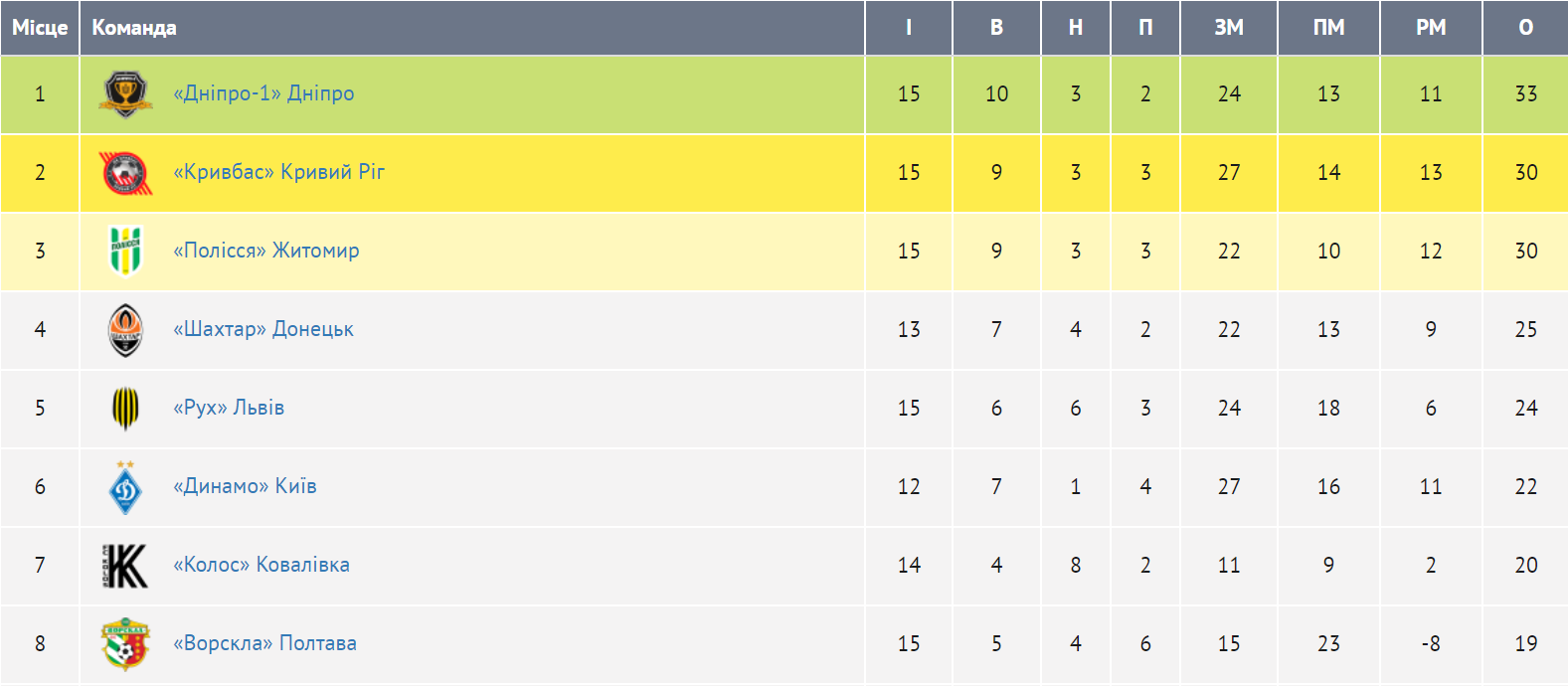Open the «Полісся» Житомир team page
Screen dimensions: 1568x686
(266, 251)
